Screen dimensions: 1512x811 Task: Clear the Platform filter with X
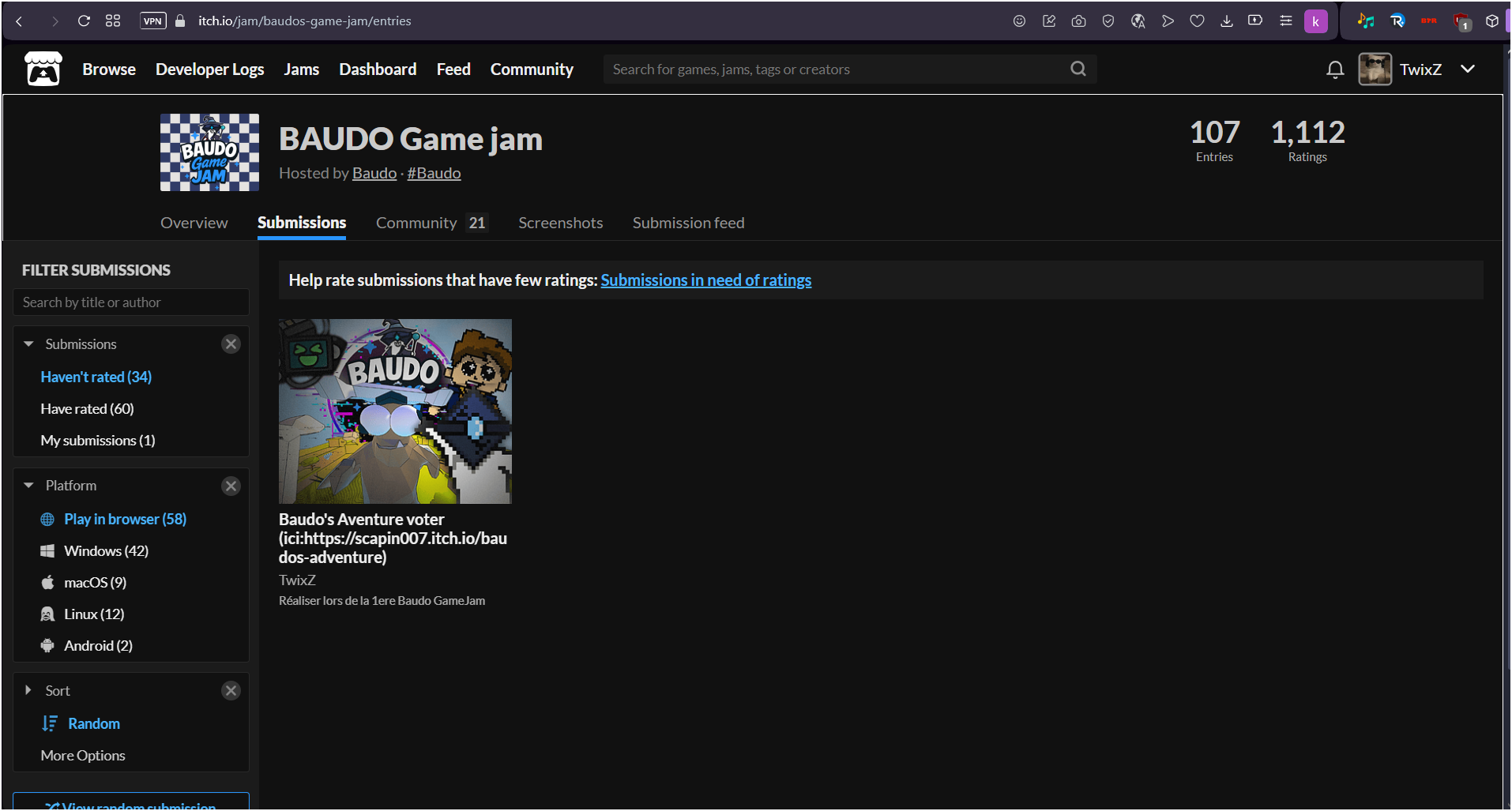231,486
